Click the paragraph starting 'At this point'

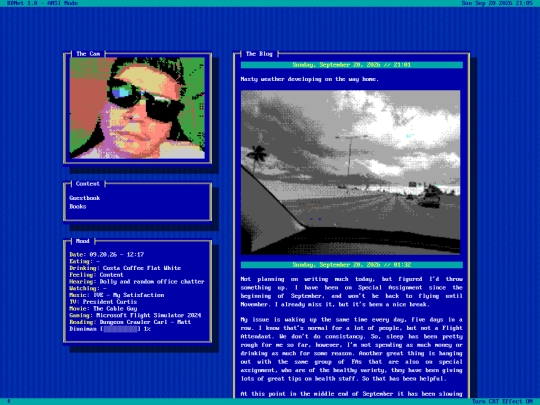click(x=352, y=394)
